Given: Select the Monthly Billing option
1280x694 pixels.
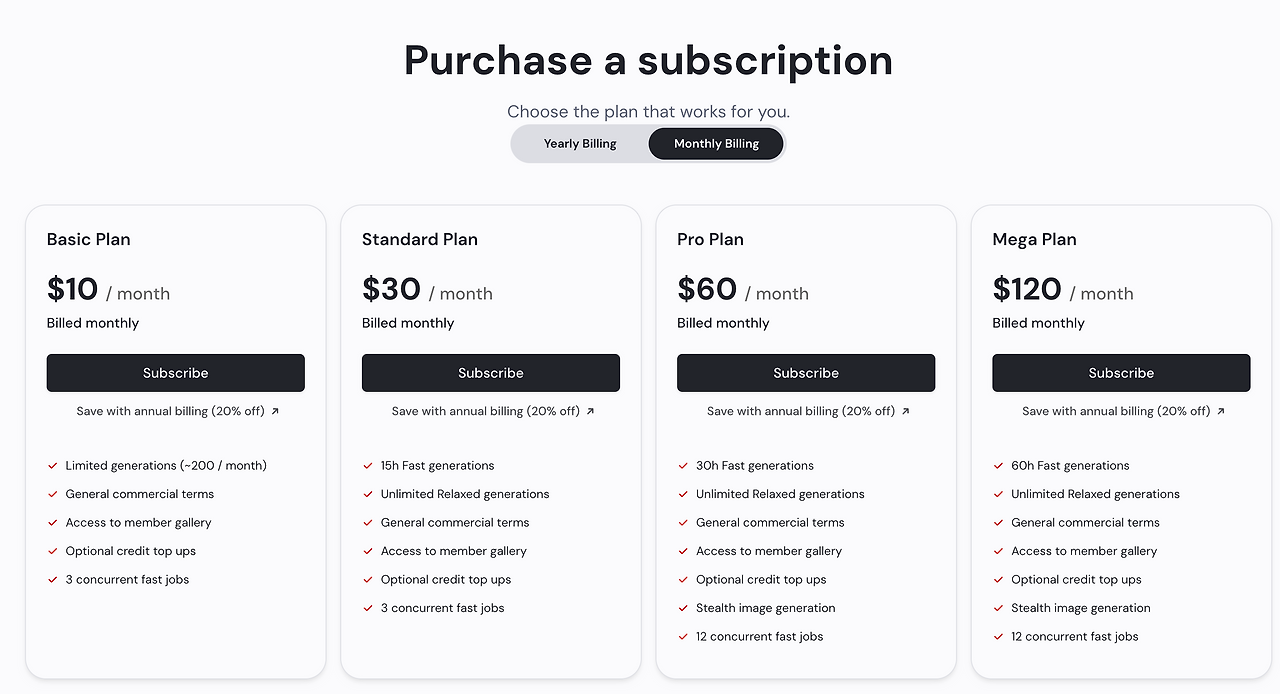Looking at the screenshot, I should 716,143.
